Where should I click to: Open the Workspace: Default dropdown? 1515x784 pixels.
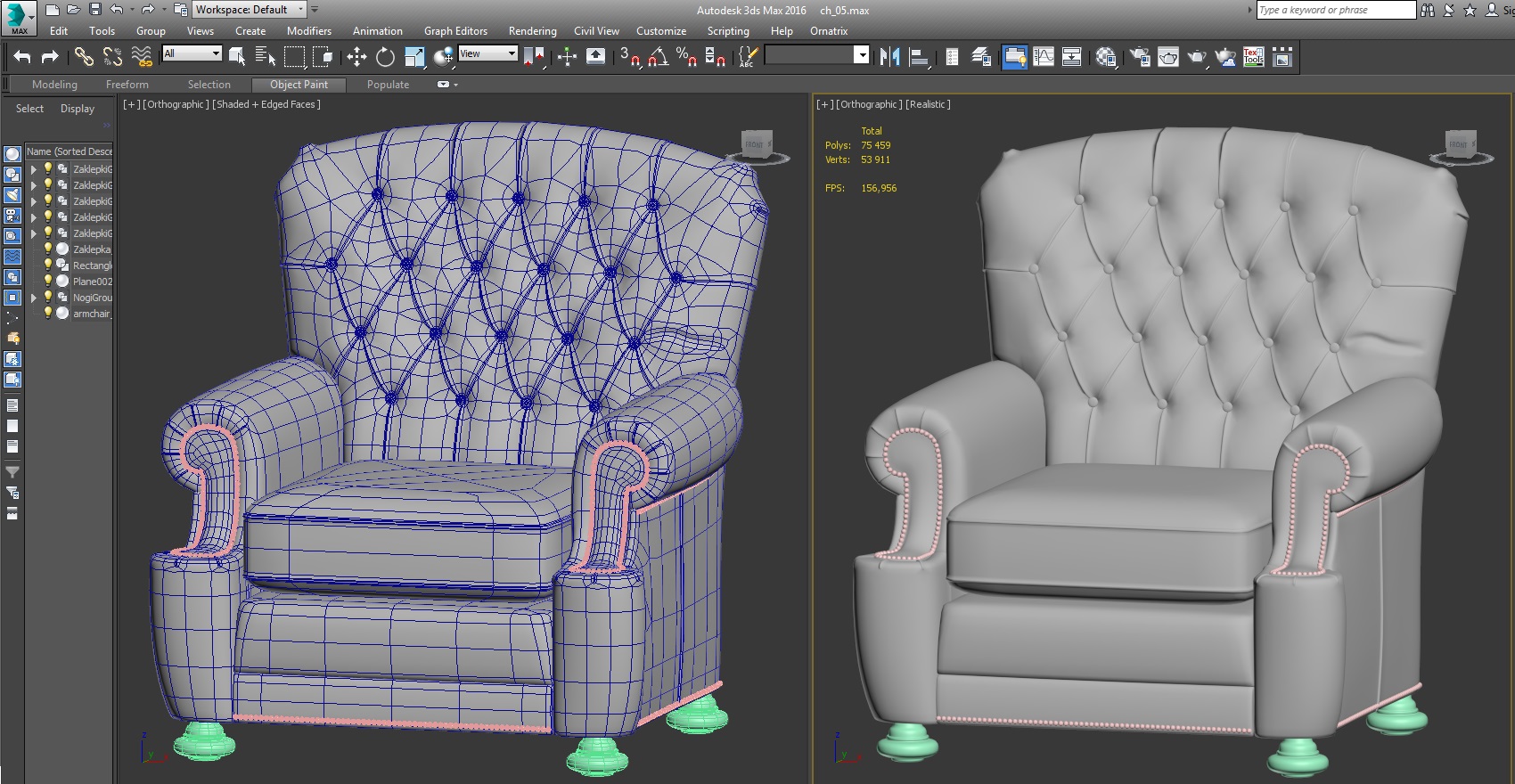click(x=250, y=10)
